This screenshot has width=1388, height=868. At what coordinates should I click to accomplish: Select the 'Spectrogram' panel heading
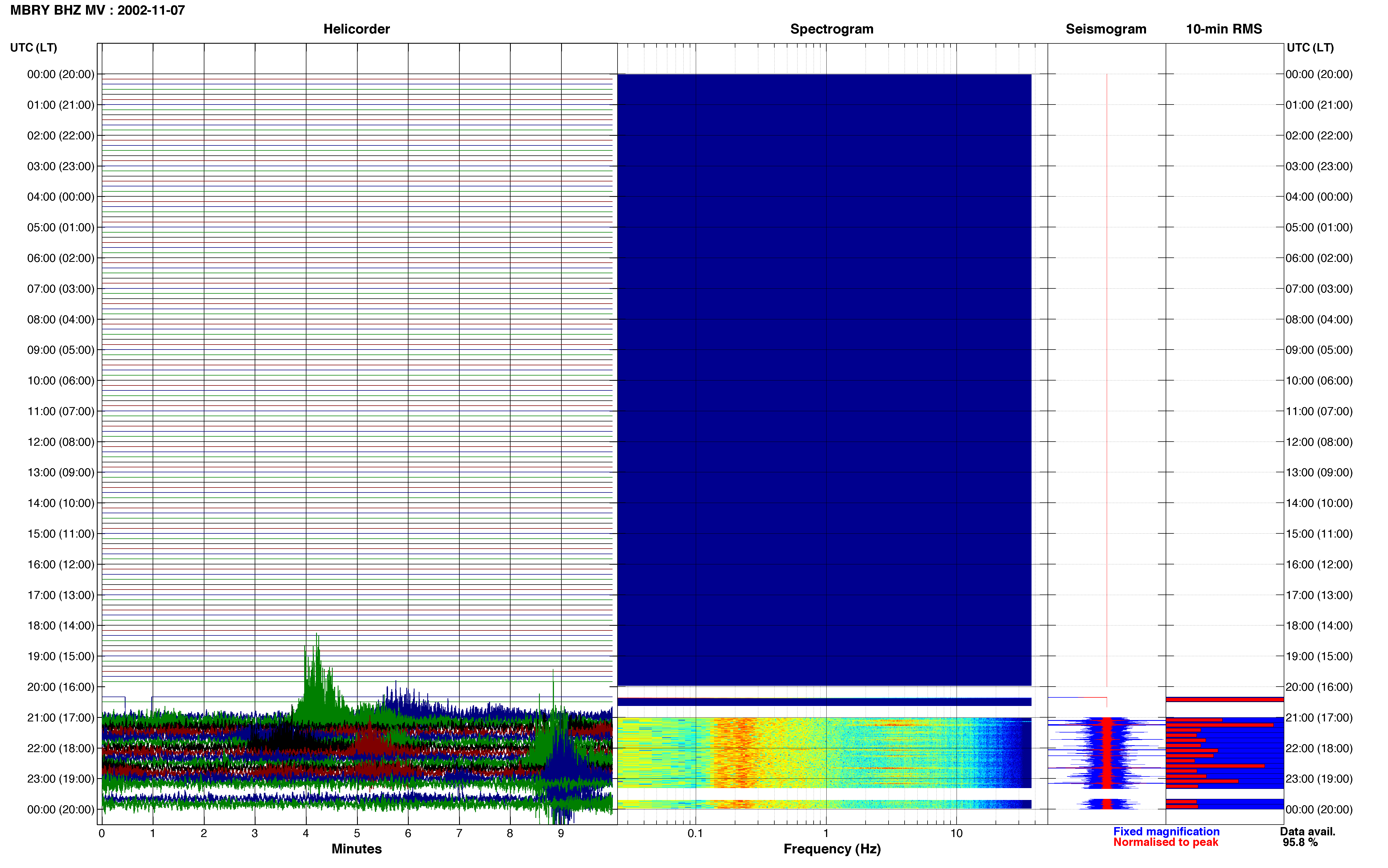(832, 29)
